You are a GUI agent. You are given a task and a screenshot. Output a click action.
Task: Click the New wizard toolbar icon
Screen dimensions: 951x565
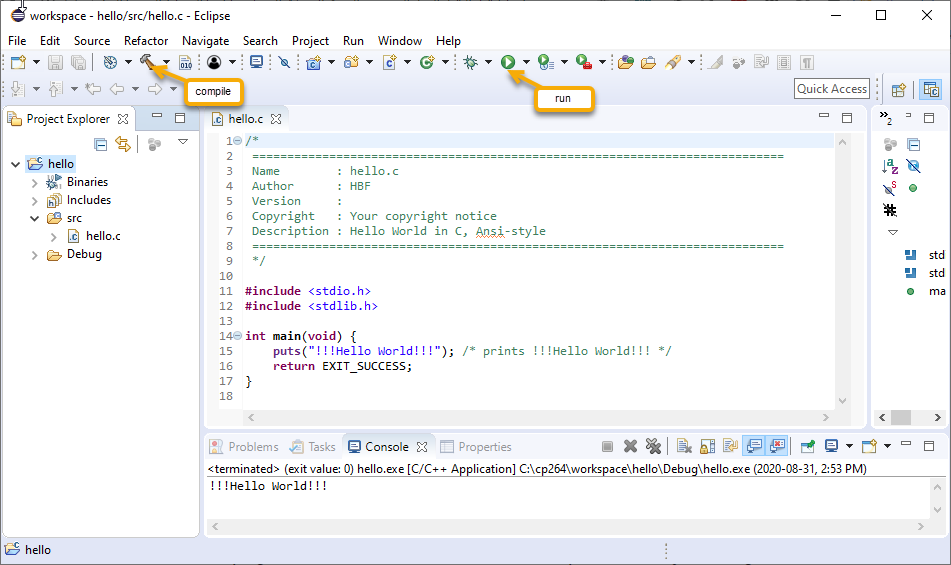click(19, 62)
